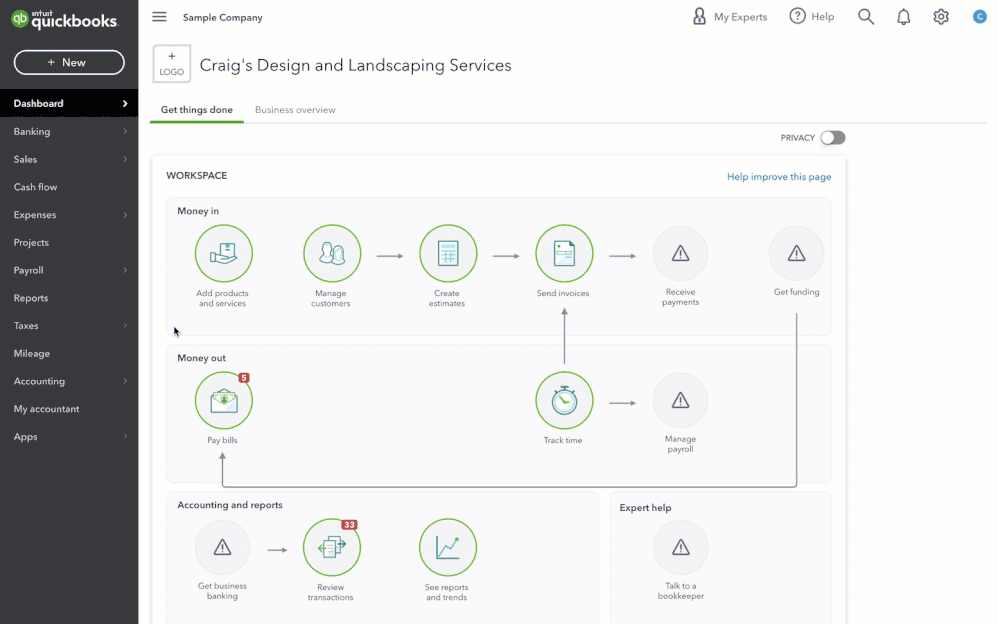Open the settings gear icon
This screenshot has width=998, height=624.
[x=941, y=17]
